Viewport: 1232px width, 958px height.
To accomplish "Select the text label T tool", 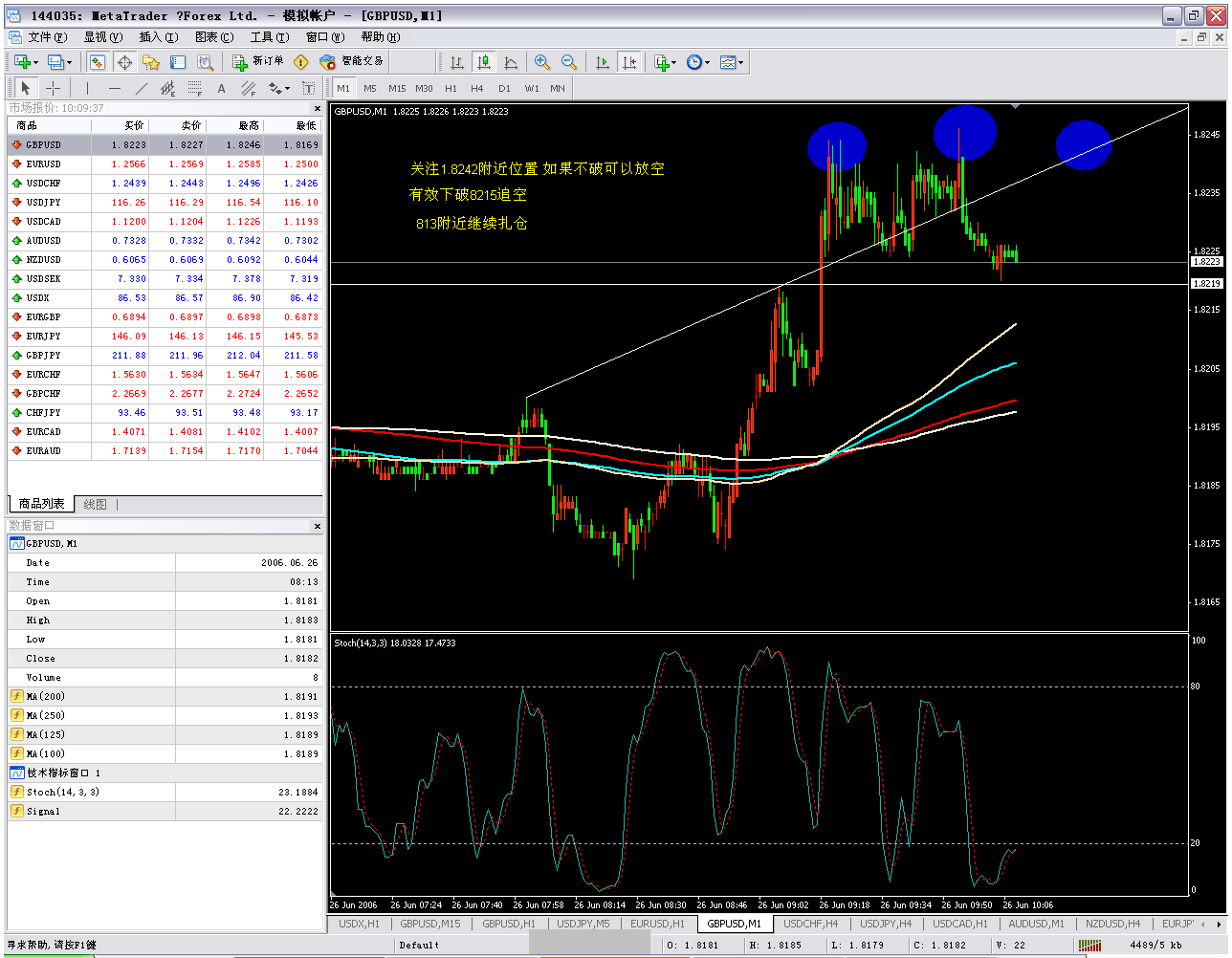I will click(x=308, y=88).
